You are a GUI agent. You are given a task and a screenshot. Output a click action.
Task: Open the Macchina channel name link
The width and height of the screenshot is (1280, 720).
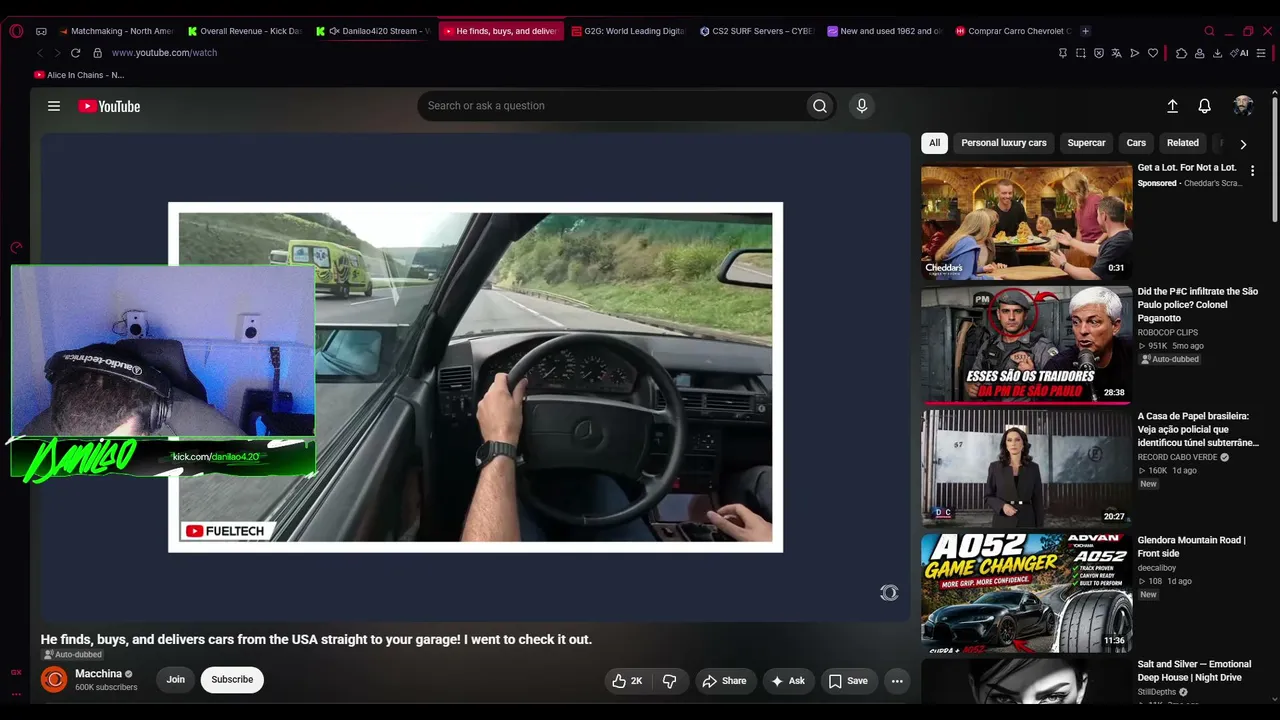98,674
